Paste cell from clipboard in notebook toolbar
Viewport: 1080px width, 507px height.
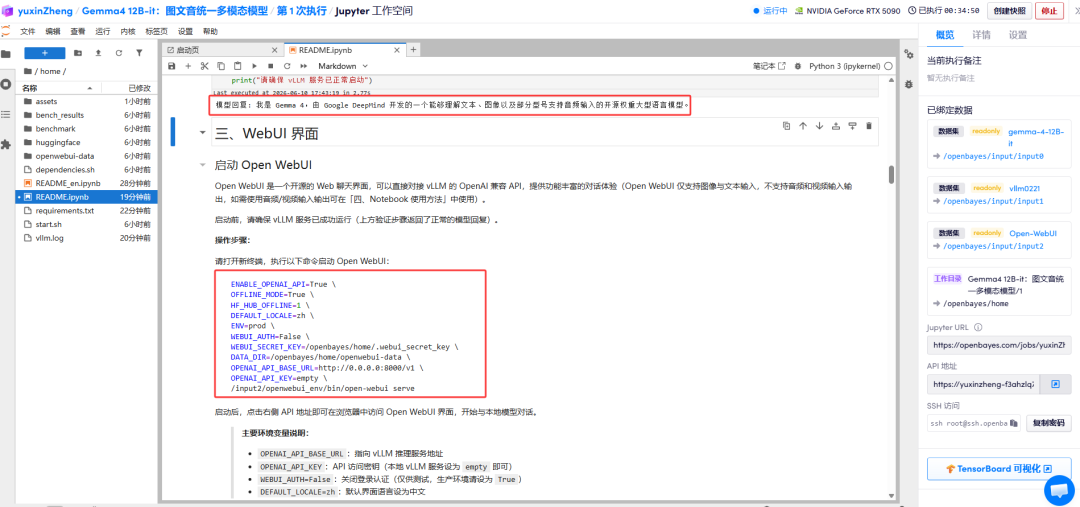point(238,66)
